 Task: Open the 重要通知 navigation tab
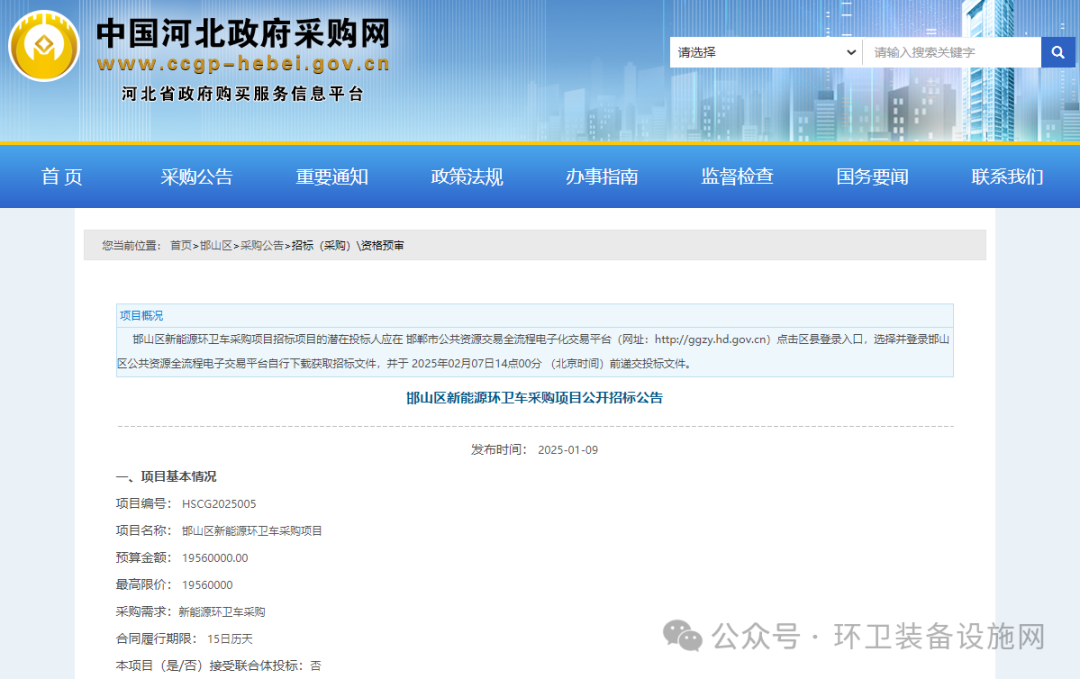pos(332,177)
